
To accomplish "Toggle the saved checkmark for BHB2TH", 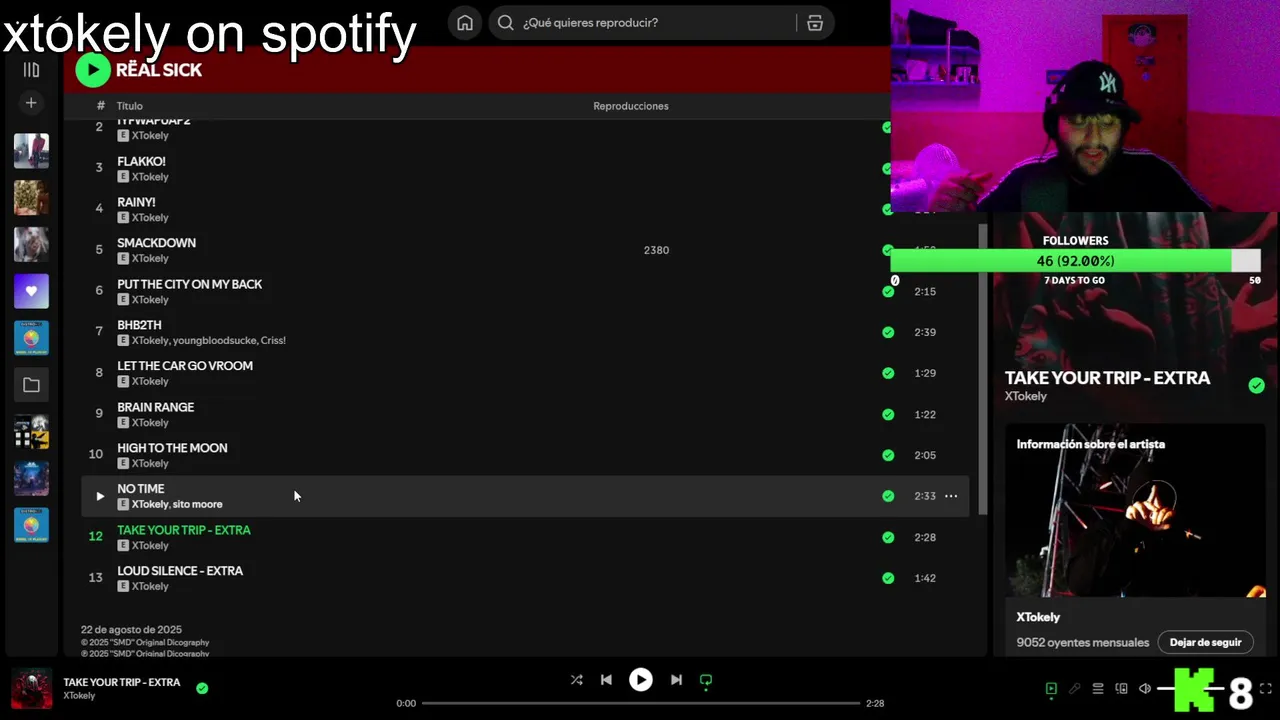I will [888, 332].
